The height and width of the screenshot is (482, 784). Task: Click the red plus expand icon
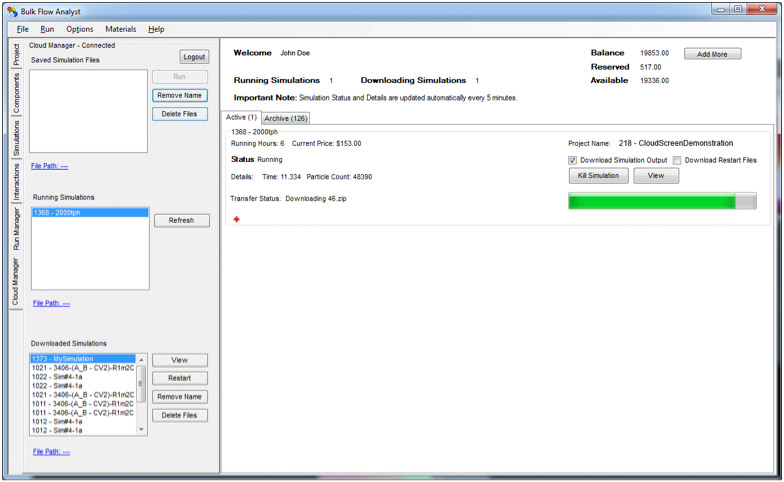click(235, 219)
